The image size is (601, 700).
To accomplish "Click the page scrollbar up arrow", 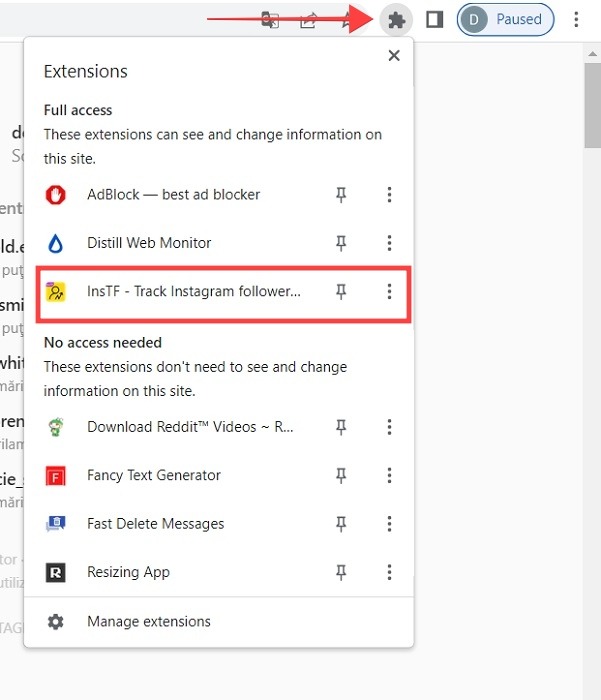I will 593,54.
